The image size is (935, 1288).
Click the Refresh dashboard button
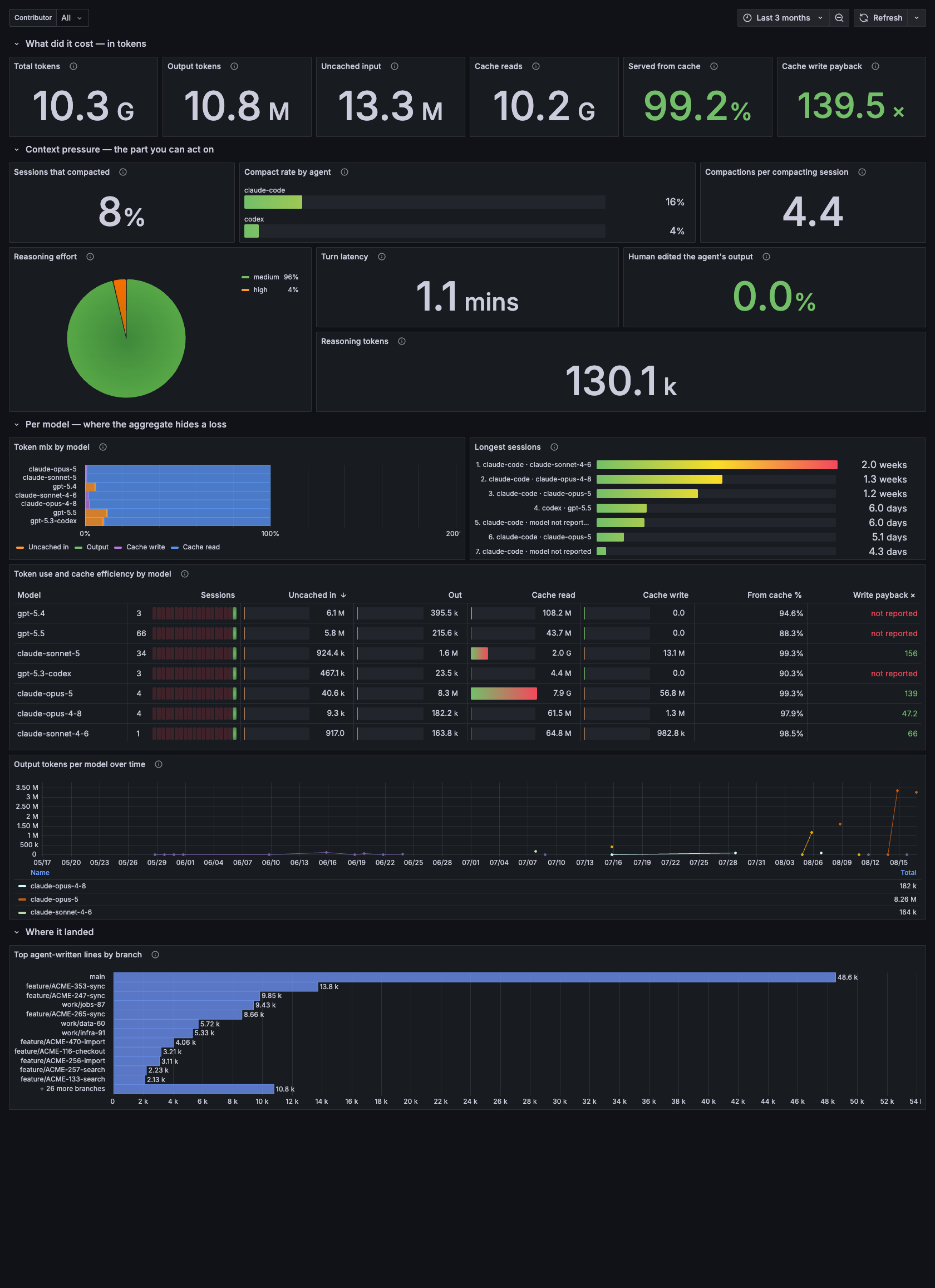[881, 18]
